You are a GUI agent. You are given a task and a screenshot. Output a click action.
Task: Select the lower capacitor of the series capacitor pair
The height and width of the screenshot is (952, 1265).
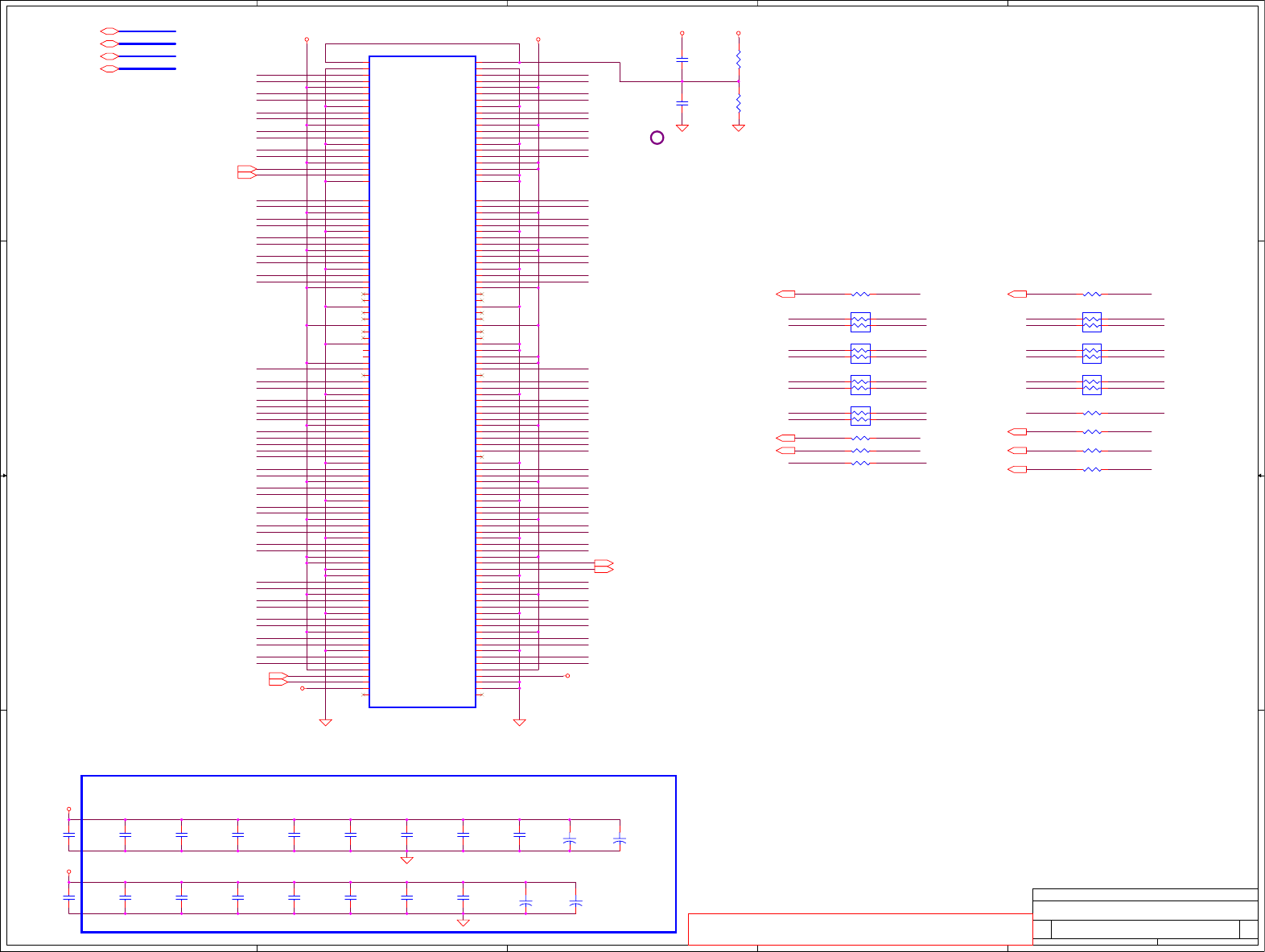click(x=682, y=103)
